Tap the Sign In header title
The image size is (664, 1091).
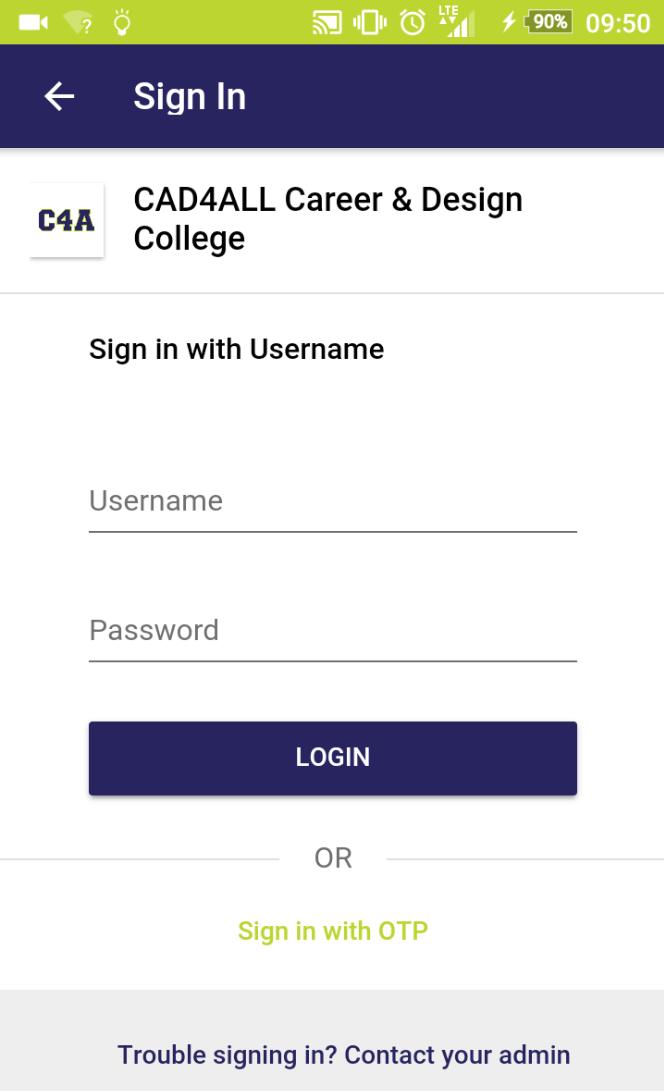pos(189,96)
